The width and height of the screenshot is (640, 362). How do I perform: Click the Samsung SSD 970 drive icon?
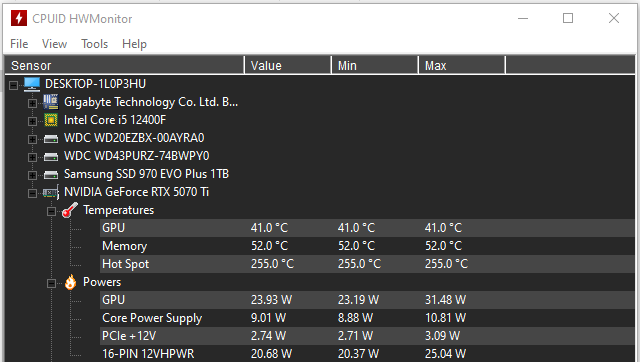pos(51,175)
